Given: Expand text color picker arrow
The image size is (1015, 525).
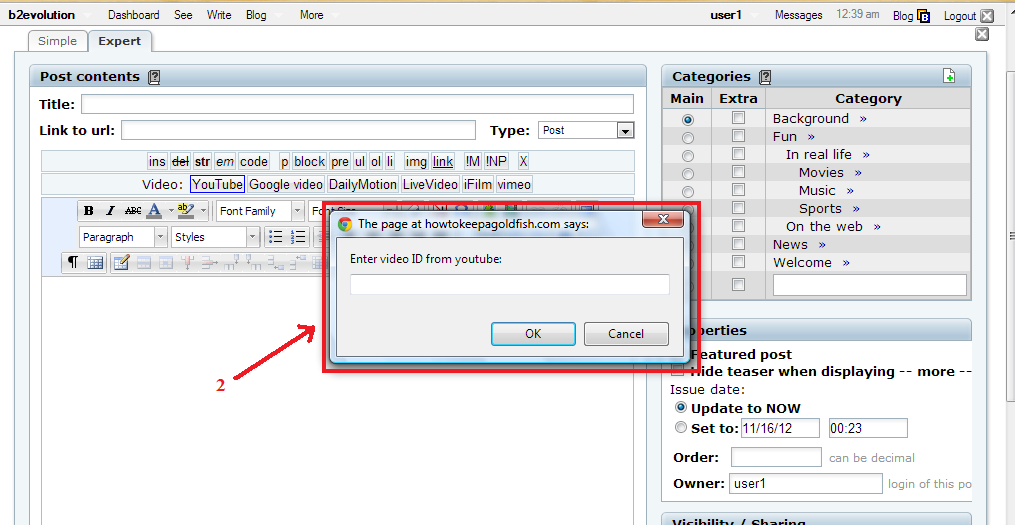Looking at the screenshot, I should (x=171, y=210).
